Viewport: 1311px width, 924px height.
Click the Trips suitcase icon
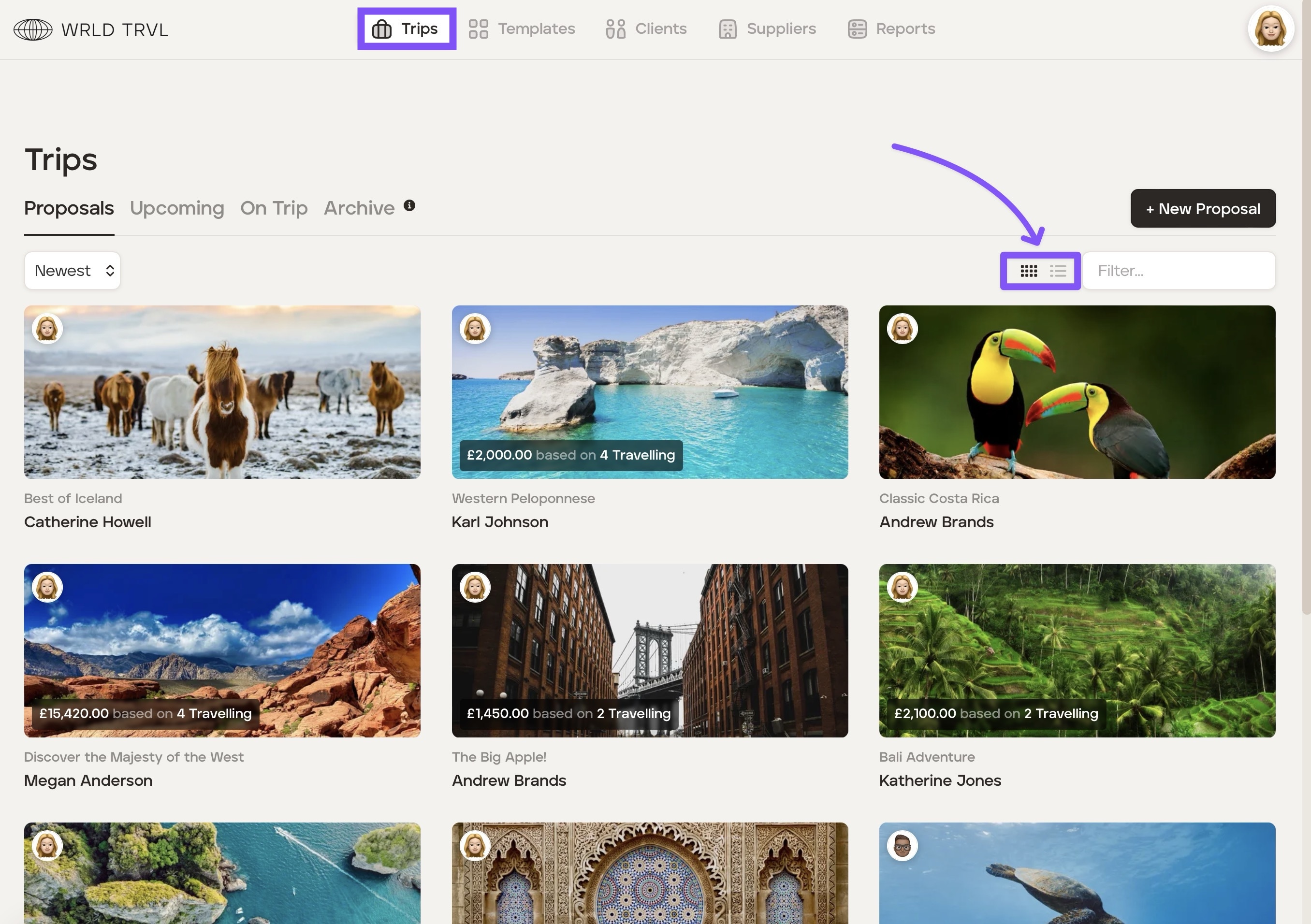click(381, 29)
